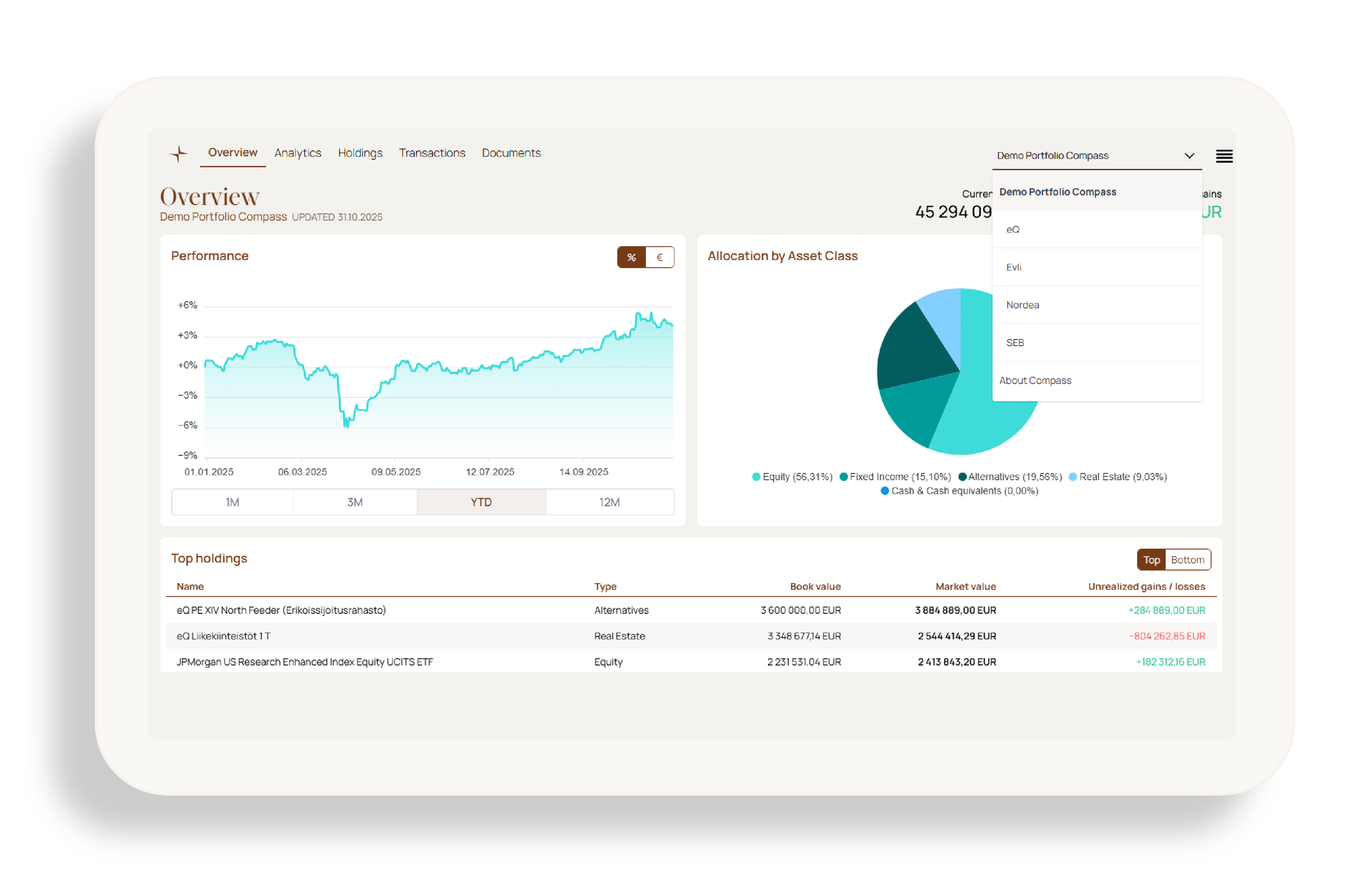Click the Cash equivalents legend dot
This screenshot has height=886, width=1372.
pos(885,491)
